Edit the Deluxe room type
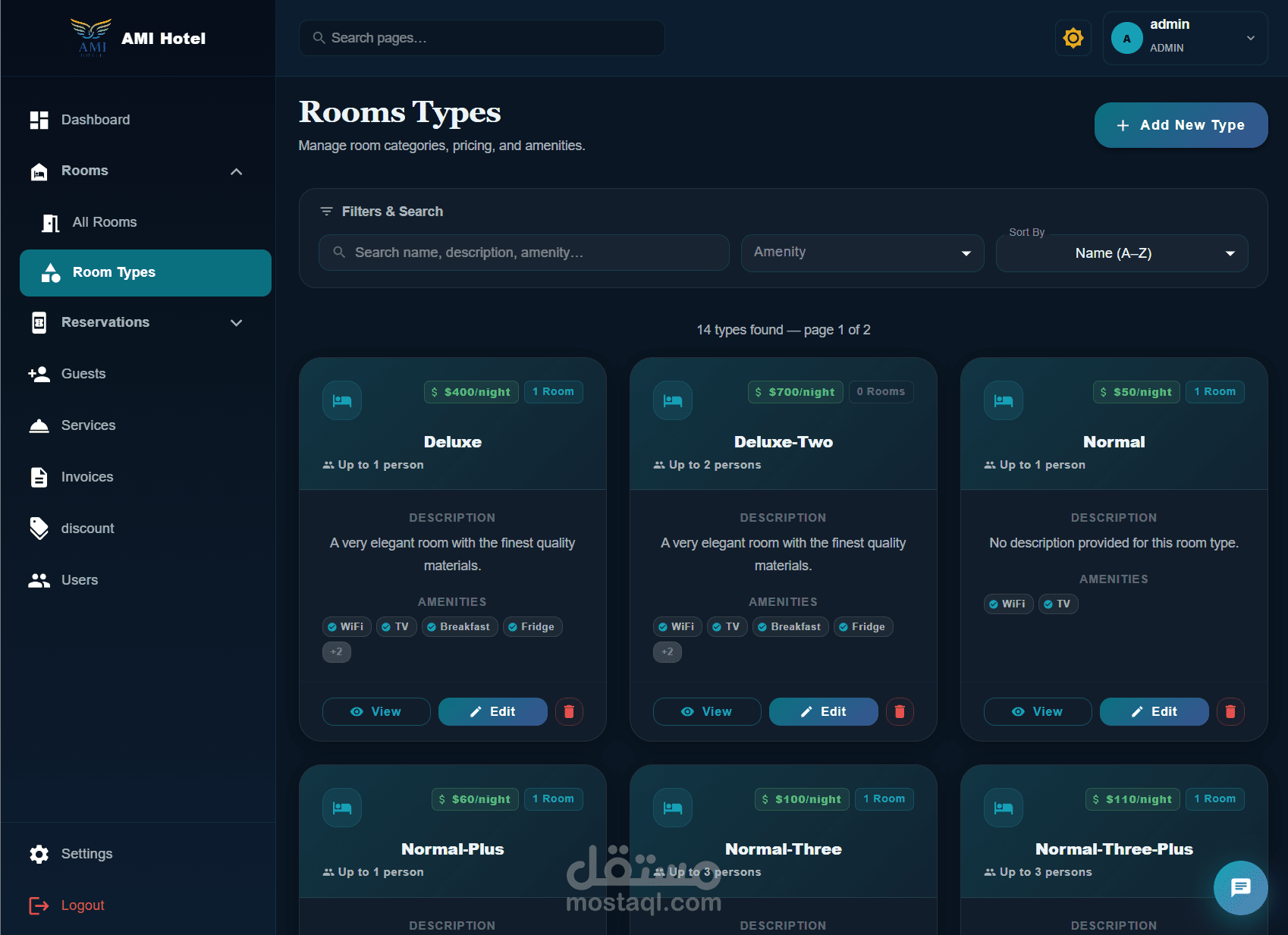Viewport: 1288px width, 935px height. point(493,711)
